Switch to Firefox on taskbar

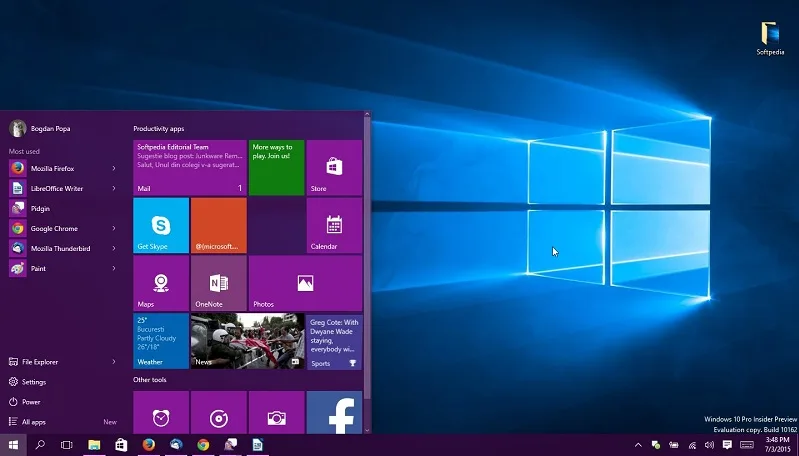pyautogui.click(x=148, y=445)
